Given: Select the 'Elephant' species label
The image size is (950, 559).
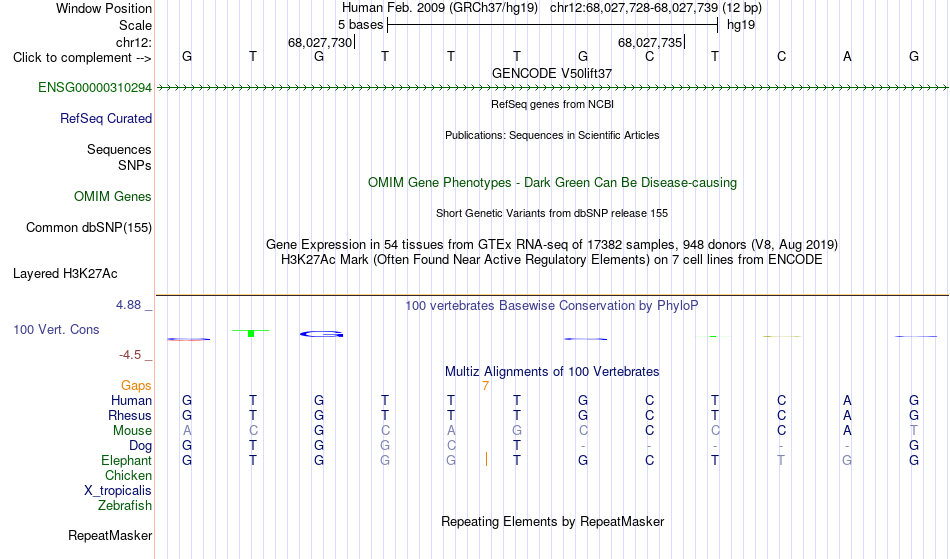Looking at the screenshot, I should point(126,461).
